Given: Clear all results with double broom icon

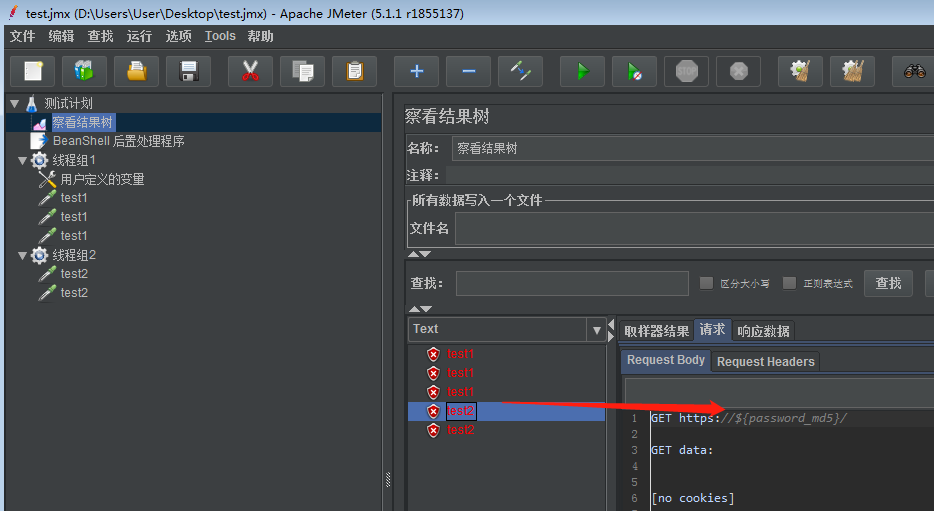Looking at the screenshot, I should (x=852, y=71).
